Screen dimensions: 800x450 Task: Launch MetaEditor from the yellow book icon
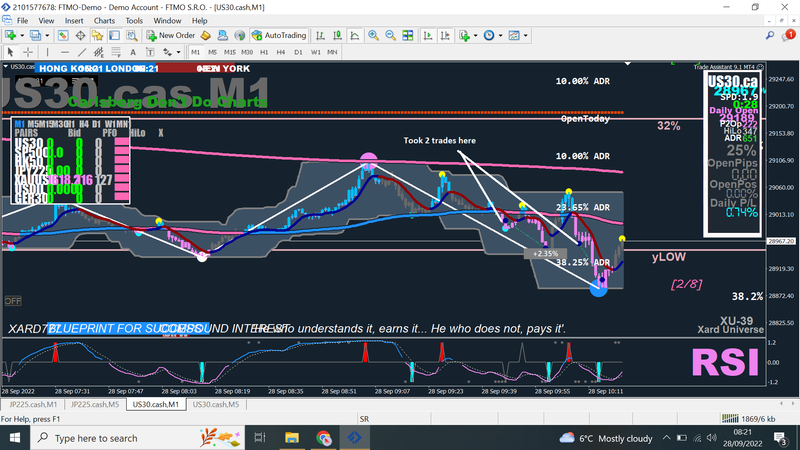point(205,35)
